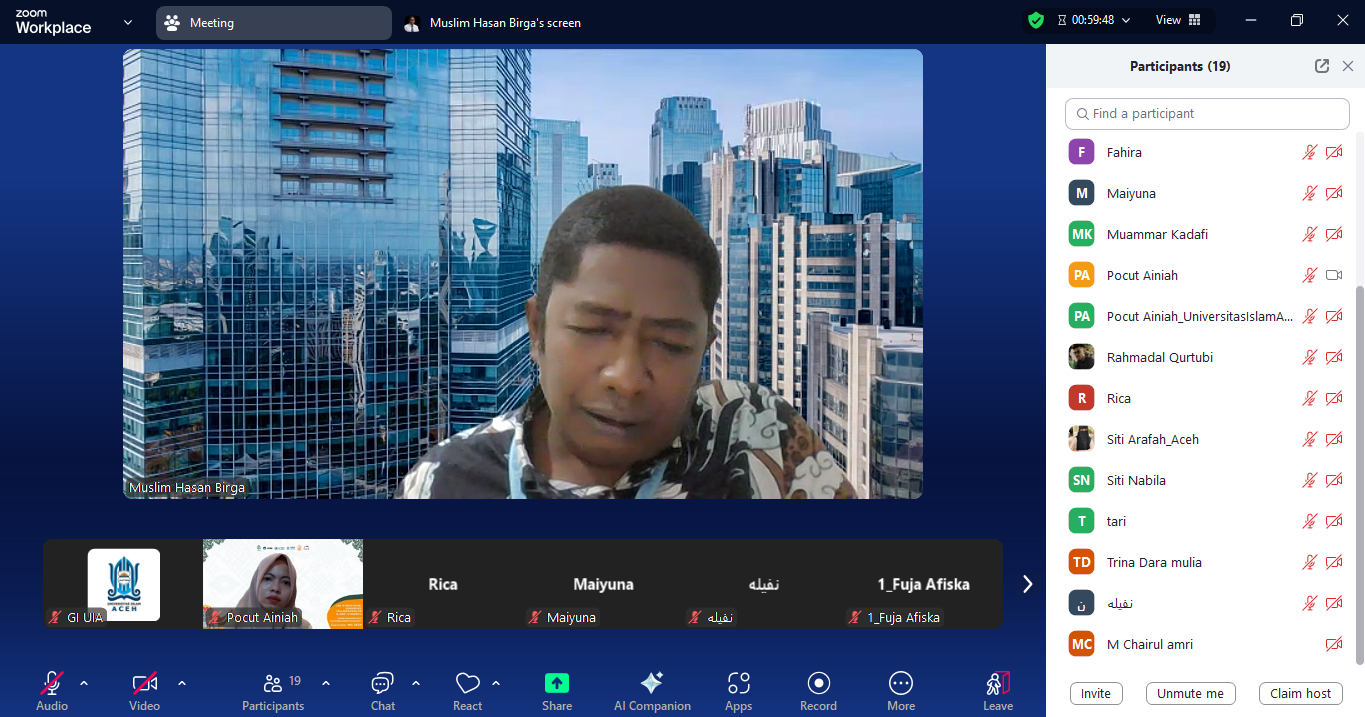Viewport: 1365px width, 717px height.
Task: Click tari's camera-off icon
Action: (x=1334, y=521)
